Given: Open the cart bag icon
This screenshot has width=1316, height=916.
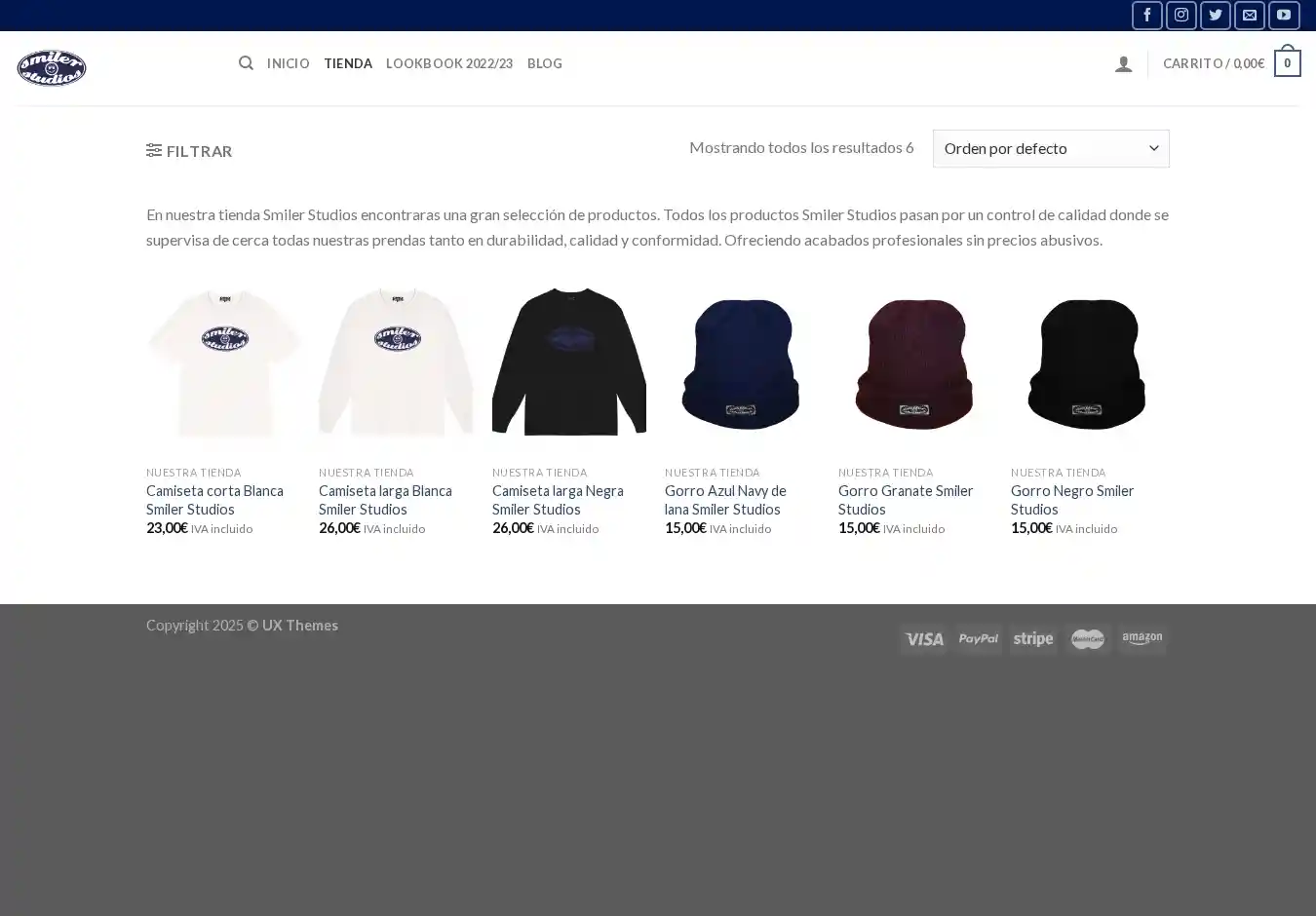Looking at the screenshot, I should (x=1287, y=63).
